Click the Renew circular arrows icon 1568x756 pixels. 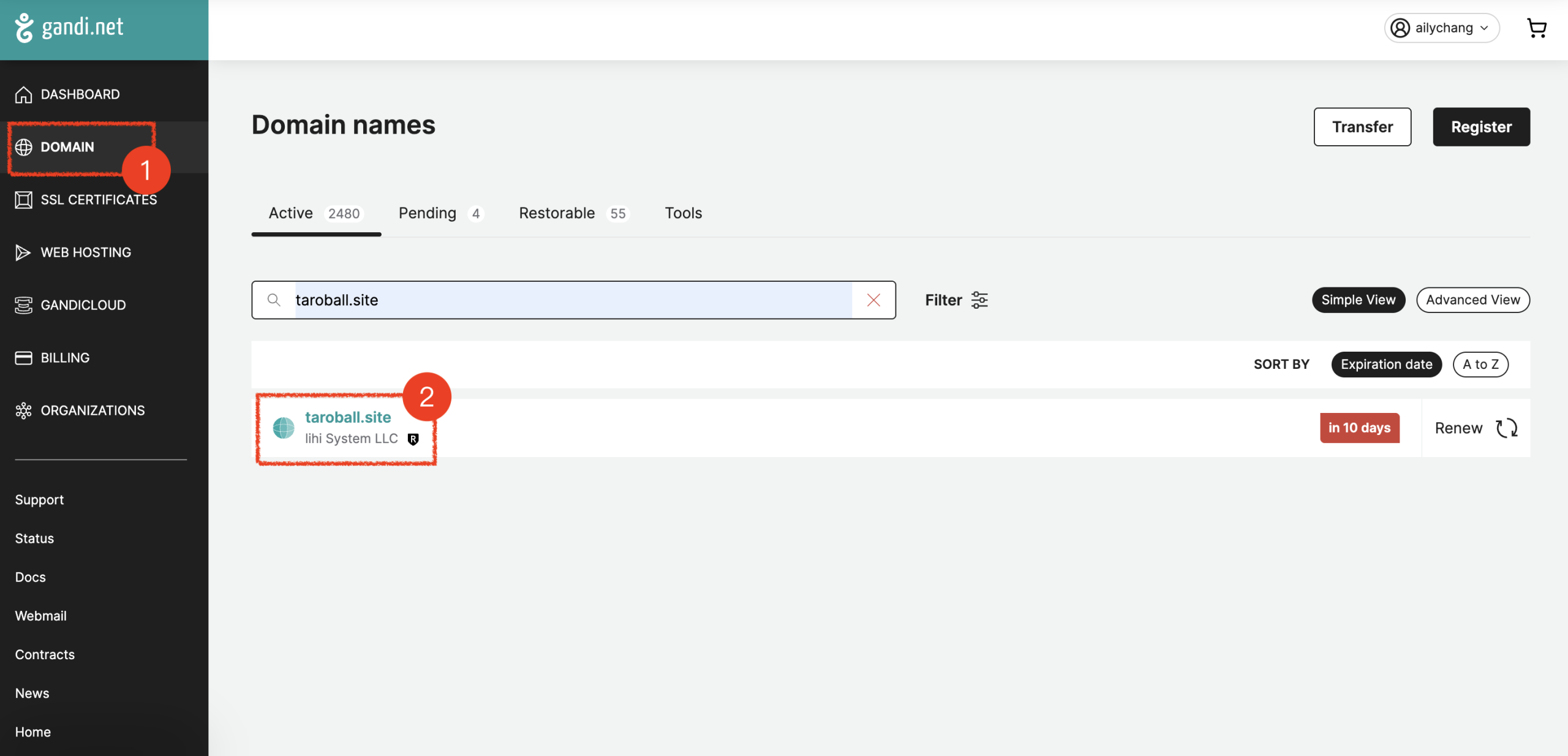click(x=1506, y=428)
